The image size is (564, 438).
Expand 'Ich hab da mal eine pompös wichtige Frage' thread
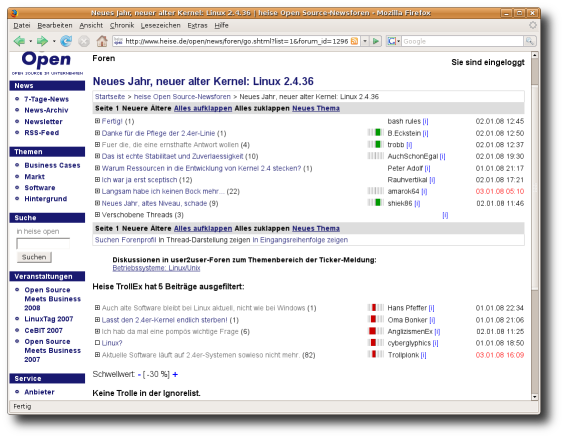97,331
